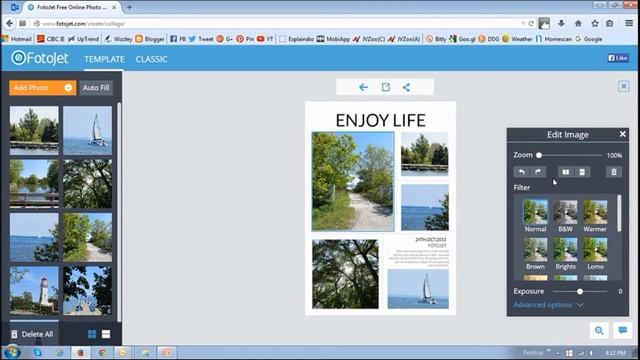Rotate image left in Edit Image panel

click(522, 172)
